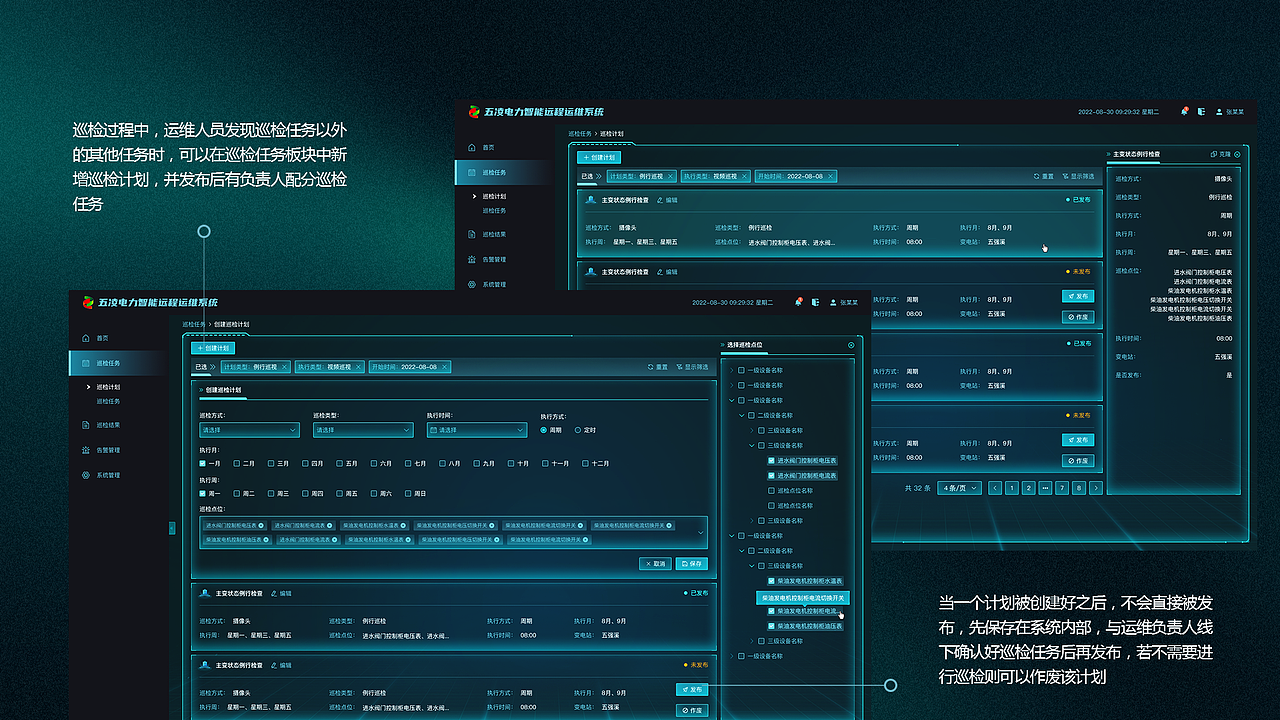Screen dimensions: 1280x720
Task: Select 巡检计划 submenu in front window sidebar
Action: pyautogui.click(x=108, y=387)
